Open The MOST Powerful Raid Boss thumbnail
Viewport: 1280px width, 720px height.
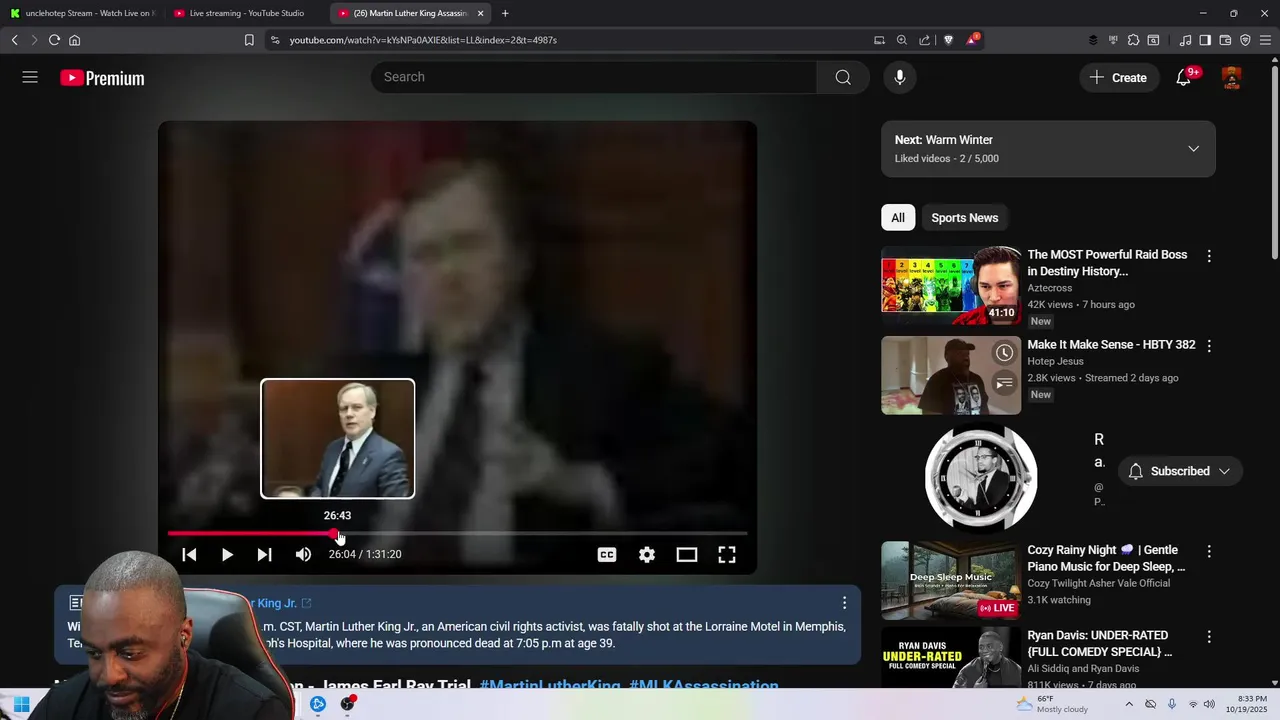(951, 285)
